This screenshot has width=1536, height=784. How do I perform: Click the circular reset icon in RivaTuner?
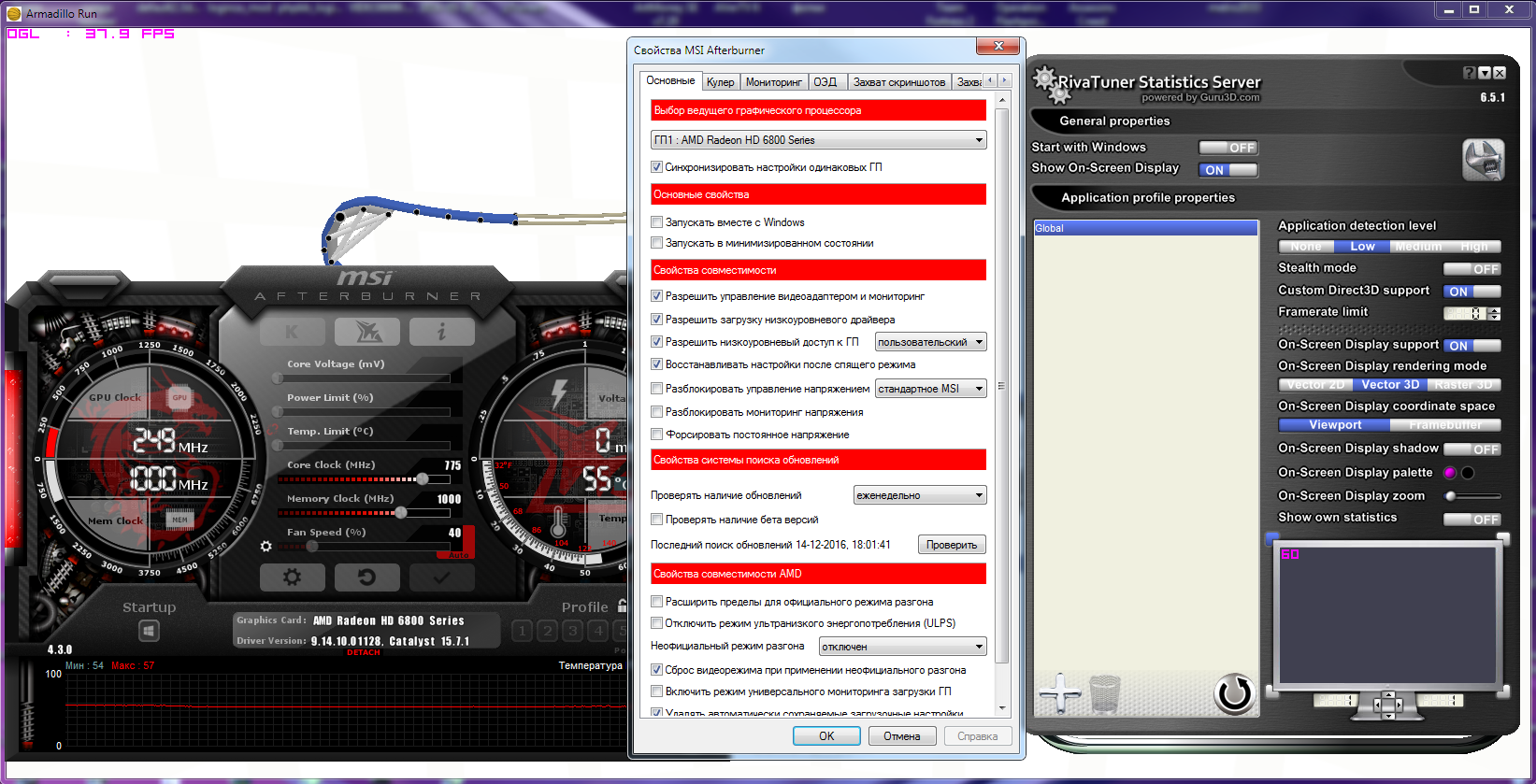1233,693
